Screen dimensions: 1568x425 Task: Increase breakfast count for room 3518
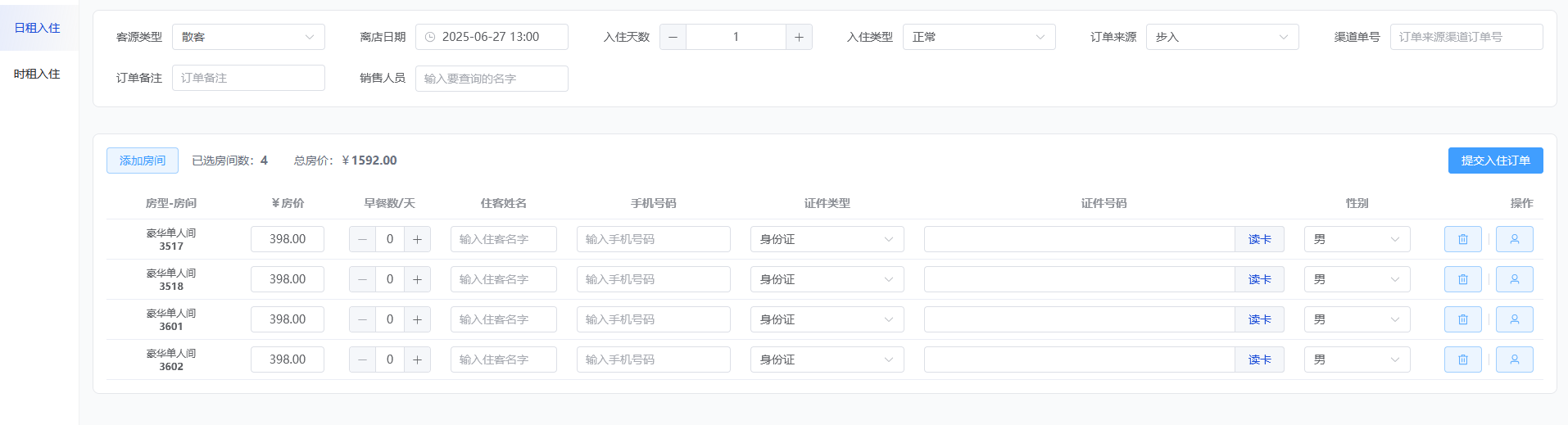[417, 279]
